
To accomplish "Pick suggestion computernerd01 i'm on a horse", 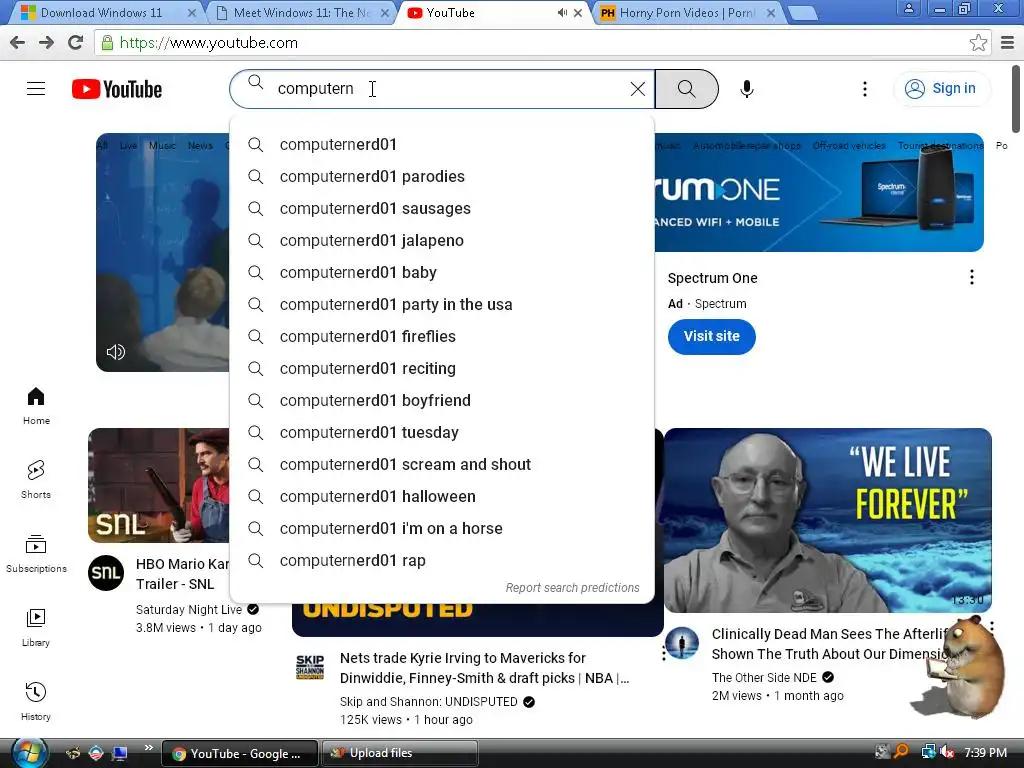I will pyautogui.click(x=442, y=528).
